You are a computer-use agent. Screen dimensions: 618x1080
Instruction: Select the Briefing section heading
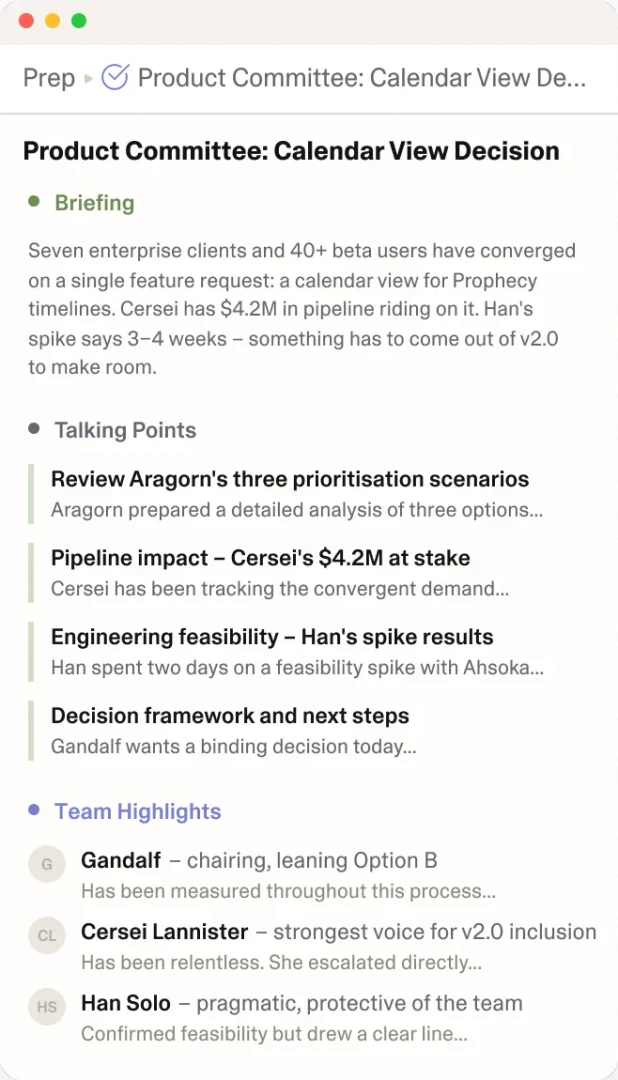point(94,203)
